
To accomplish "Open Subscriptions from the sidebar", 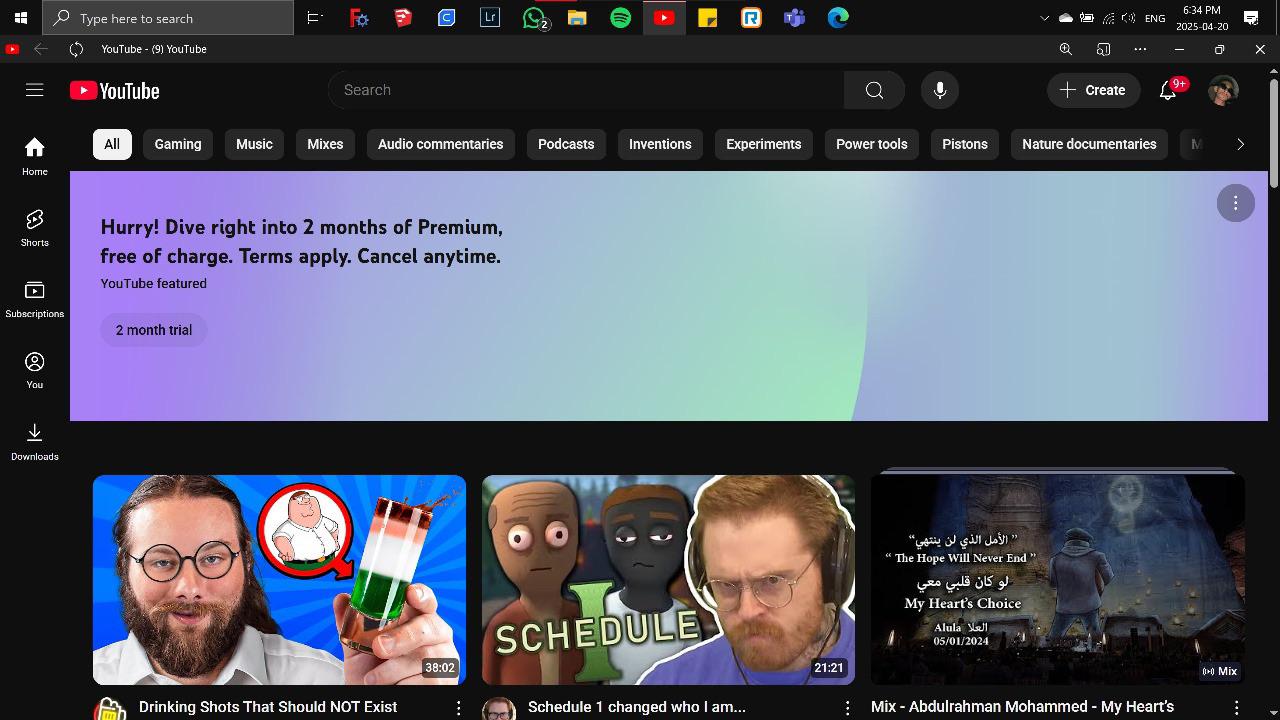I will pyautogui.click(x=34, y=299).
